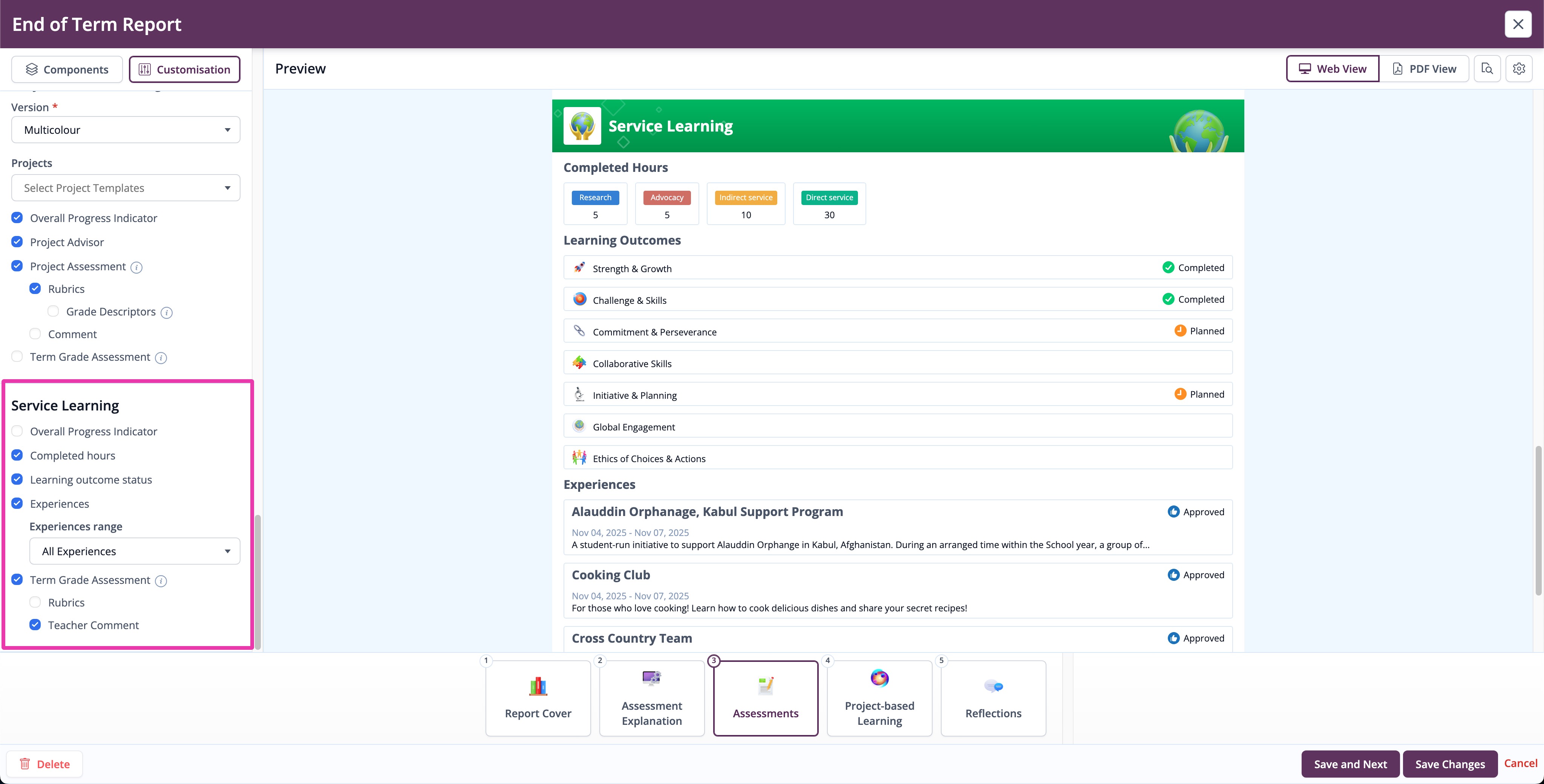Switch to the Components tab

pyautogui.click(x=66, y=69)
